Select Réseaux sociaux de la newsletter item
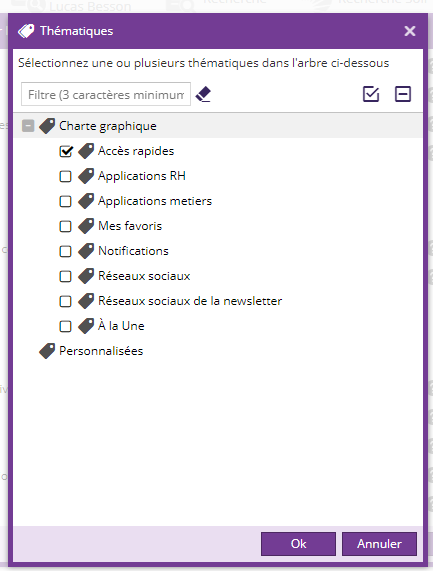The height and width of the screenshot is (571, 433). tap(190, 301)
